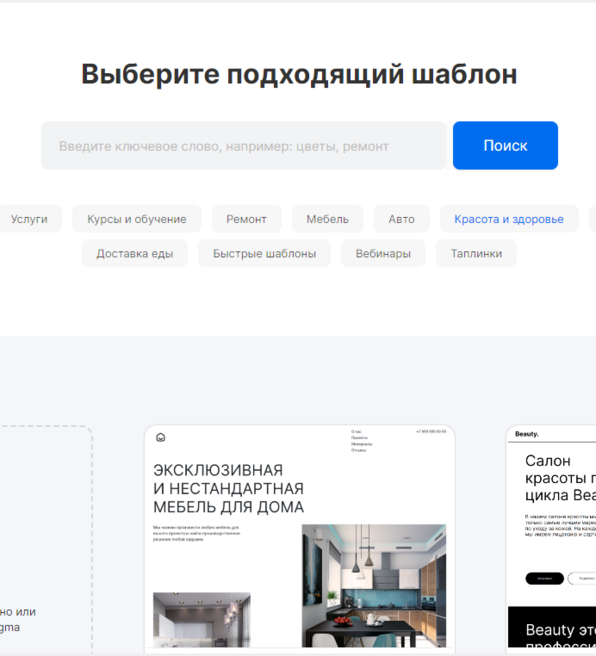Image resolution: width=596 pixels, height=656 pixels.
Task: Click the black button in Beauty template
Action: pyautogui.click(x=545, y=578)
